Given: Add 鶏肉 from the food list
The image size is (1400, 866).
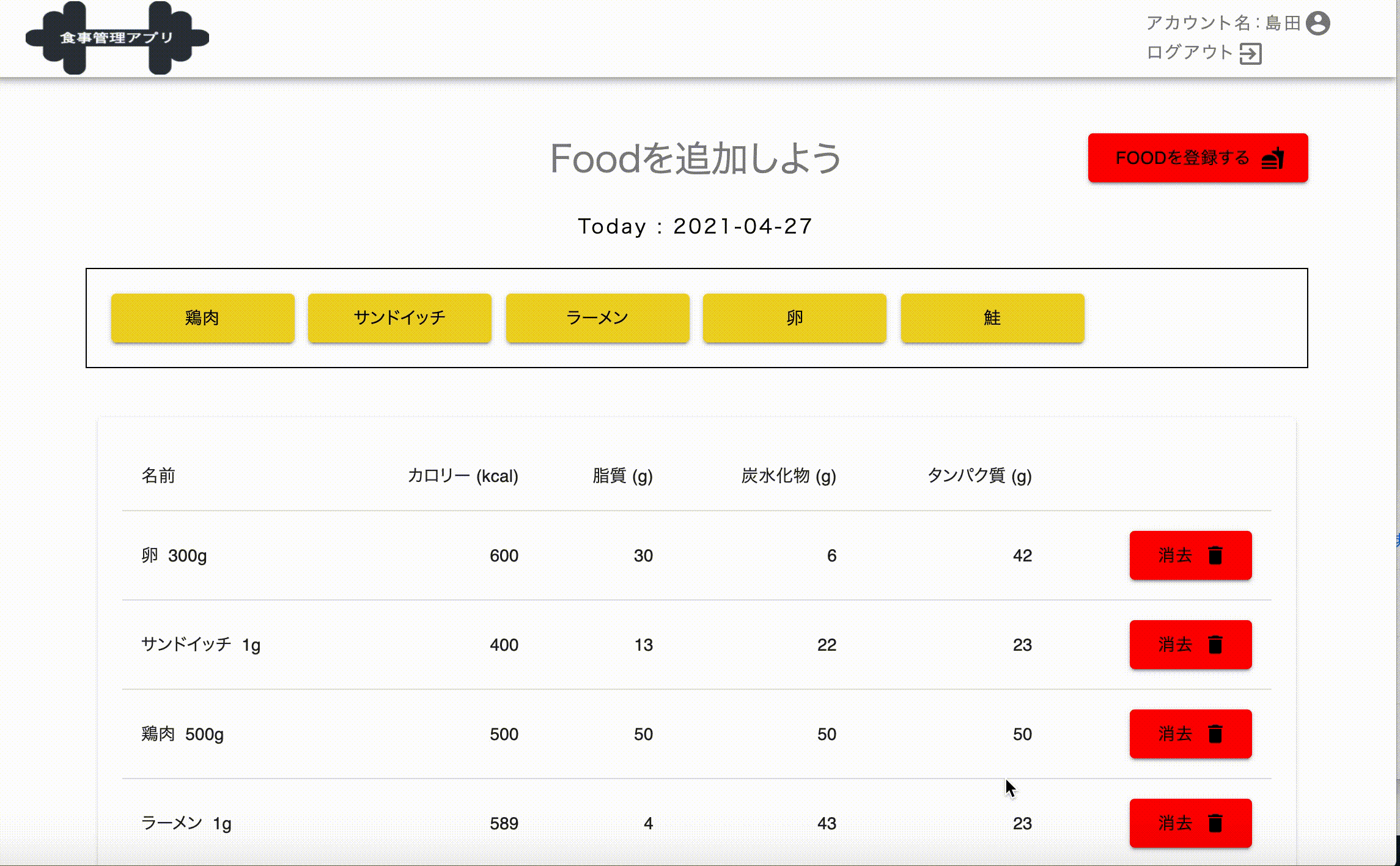Looking at the screenshot, I should [x=202, y=318].
